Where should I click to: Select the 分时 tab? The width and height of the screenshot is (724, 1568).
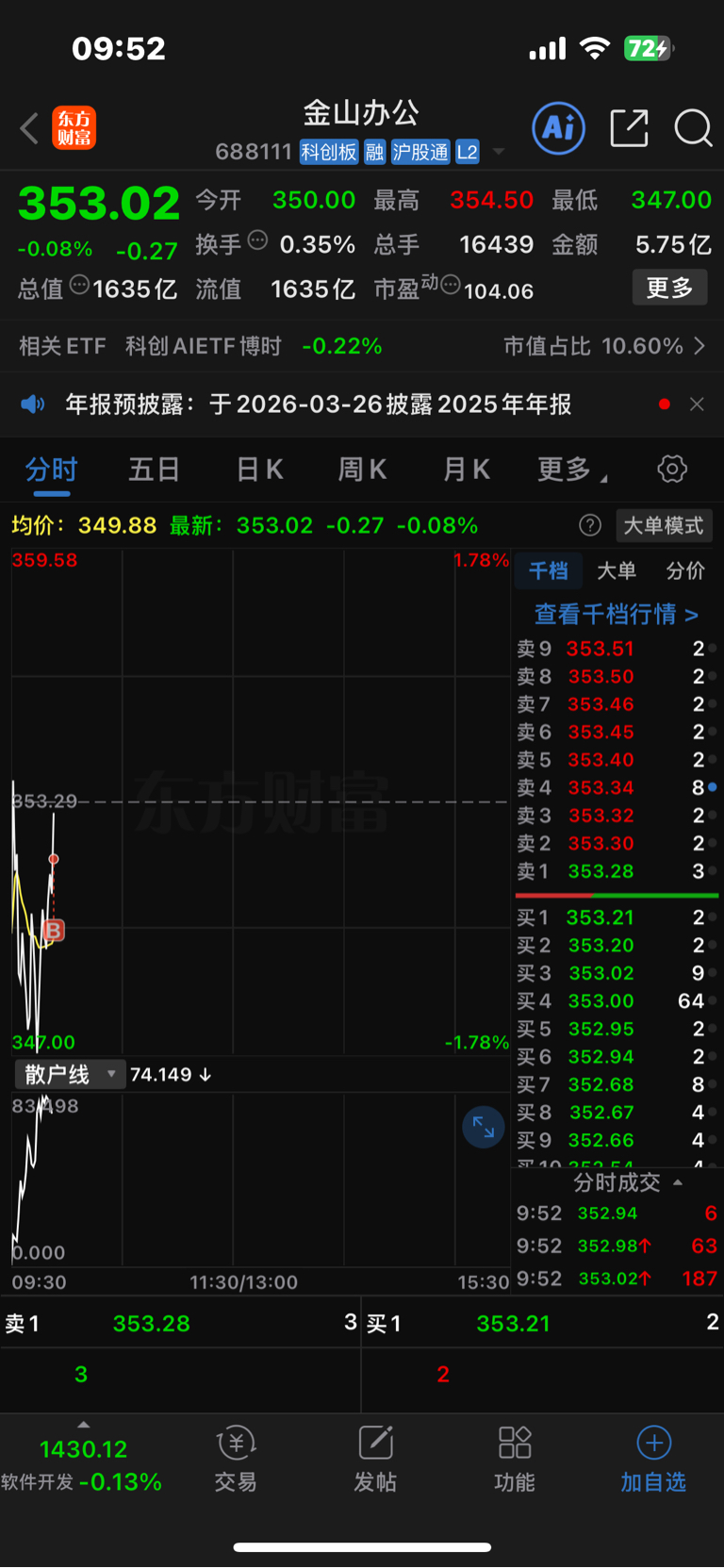(x=51, y=469)
